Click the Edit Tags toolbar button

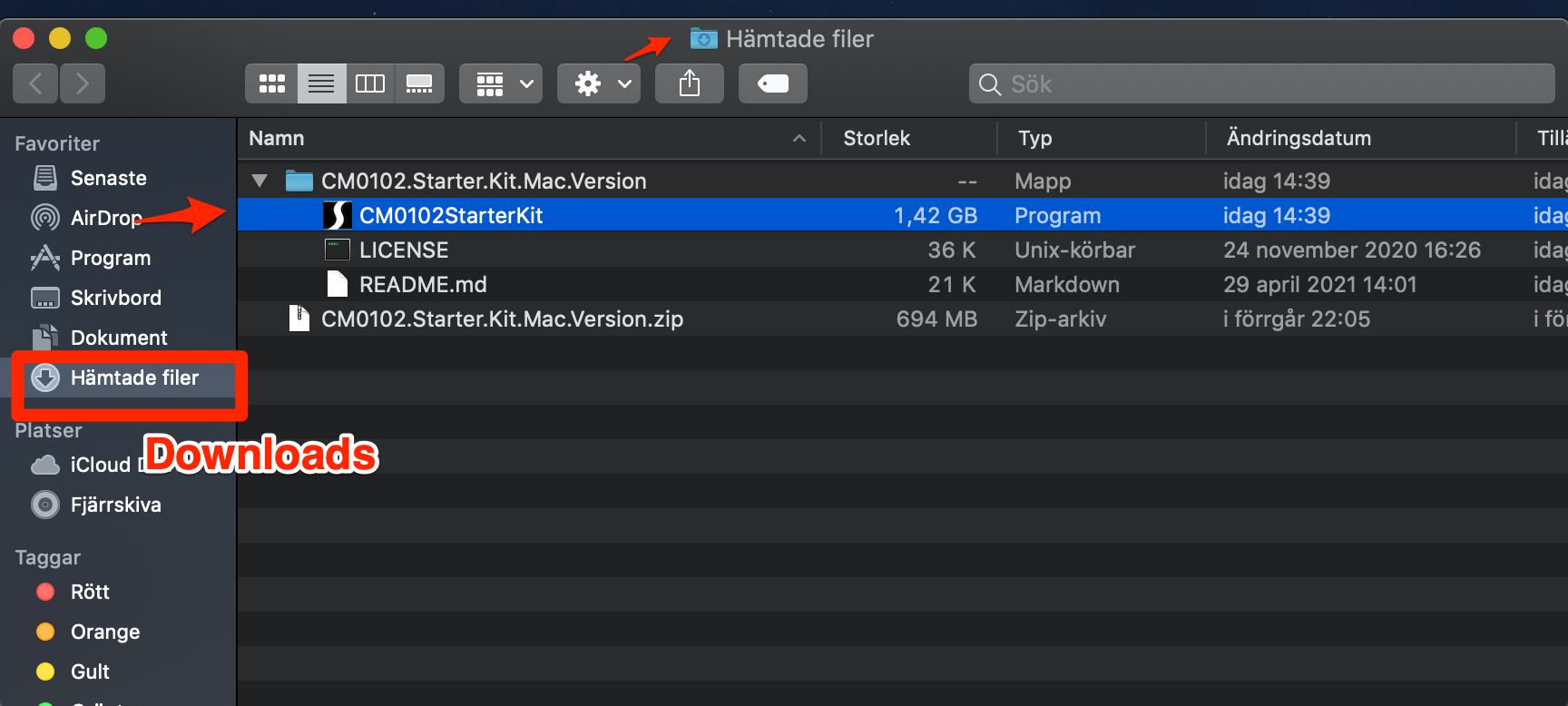pos(773,83)
